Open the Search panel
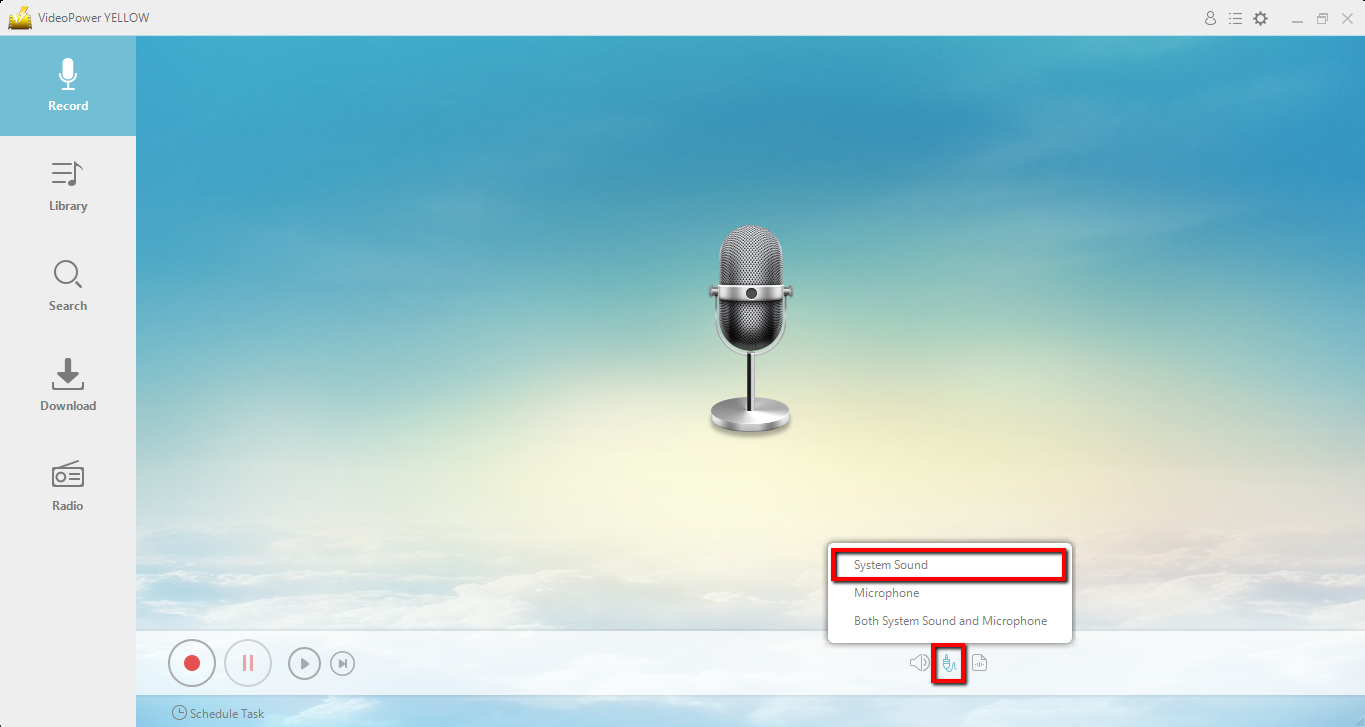The height and width of the screenshot is (727, 1365). (x=67, y=285)
